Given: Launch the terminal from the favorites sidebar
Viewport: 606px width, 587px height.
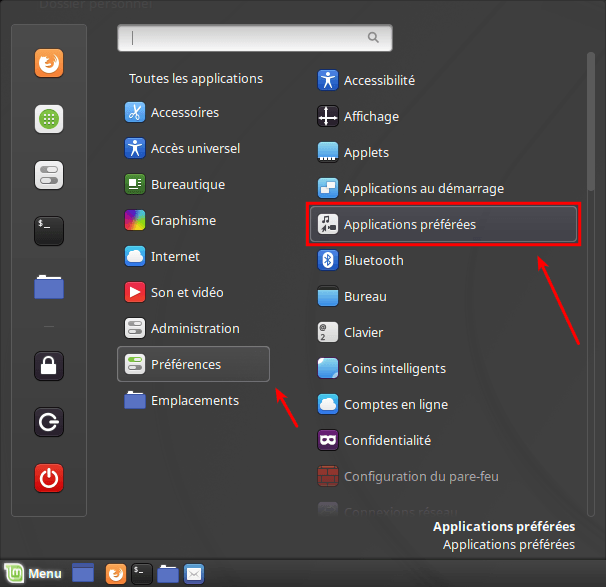Looking at the screenshot, I should tap(49, 231).
